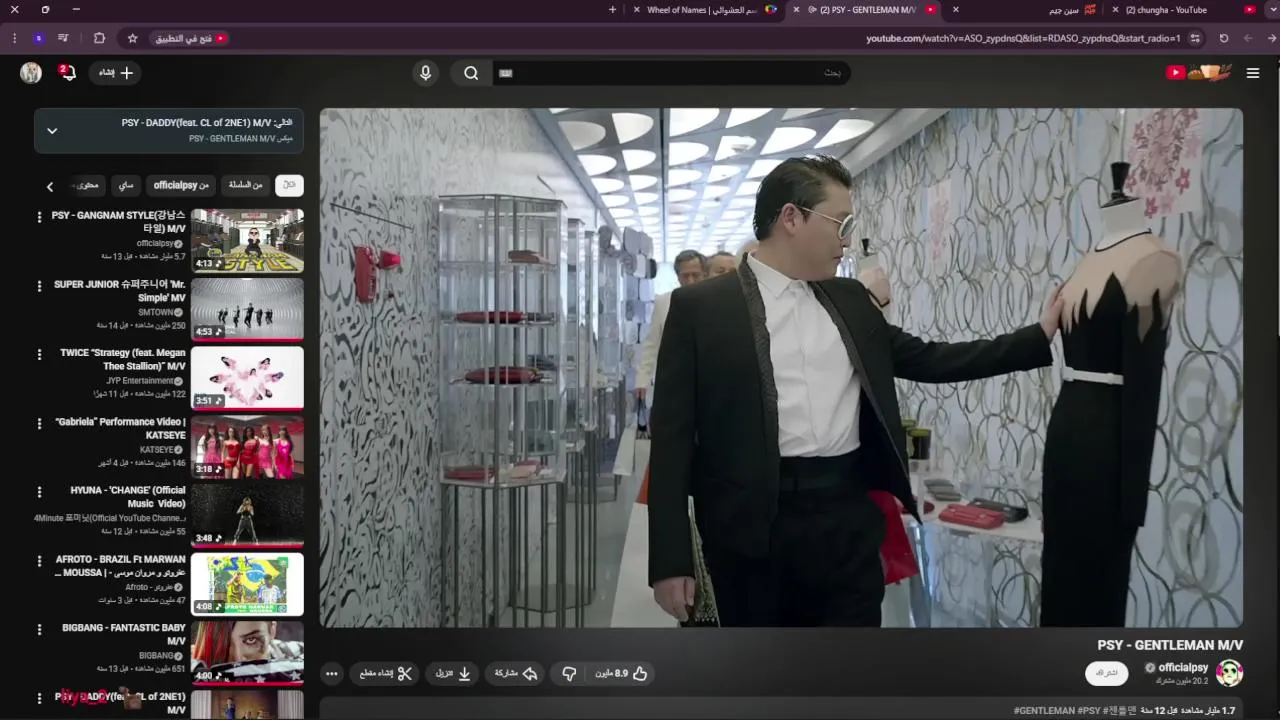The image size is (1280, 720).
Task: Open a new browser tab
Action: click(612, 10)
